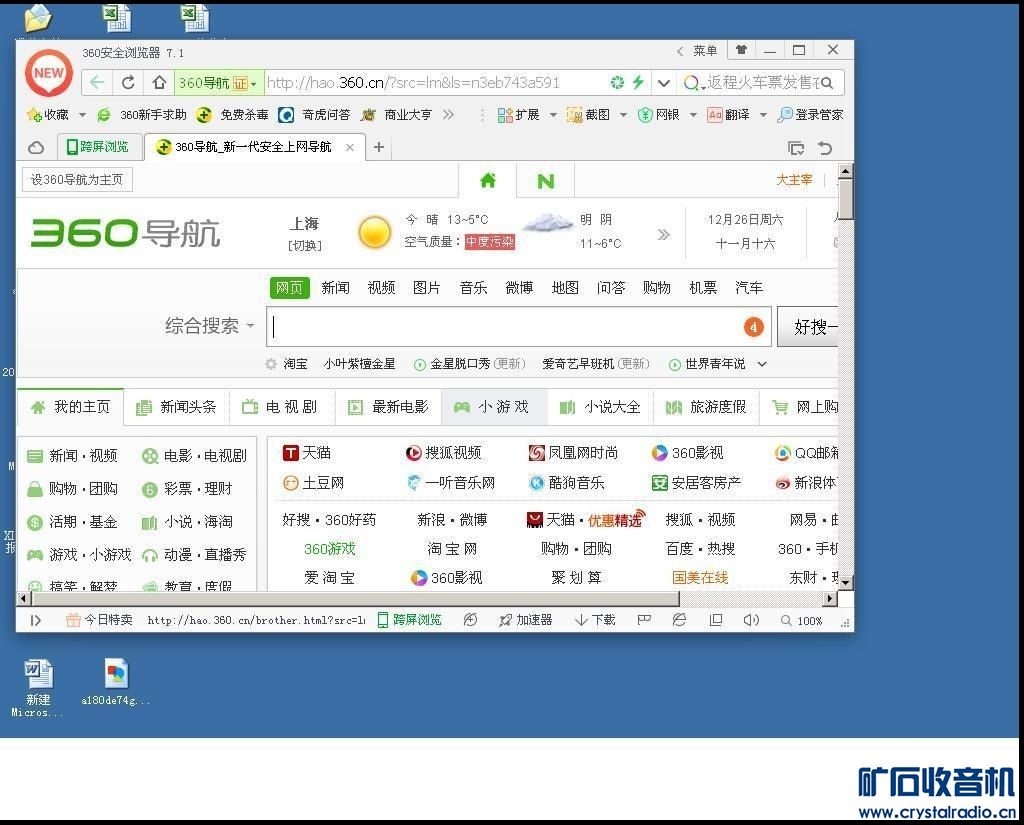Open the settings gear below search box
Screen dimensions: 1024x825
pyautogui.click(x=271, y=364)
